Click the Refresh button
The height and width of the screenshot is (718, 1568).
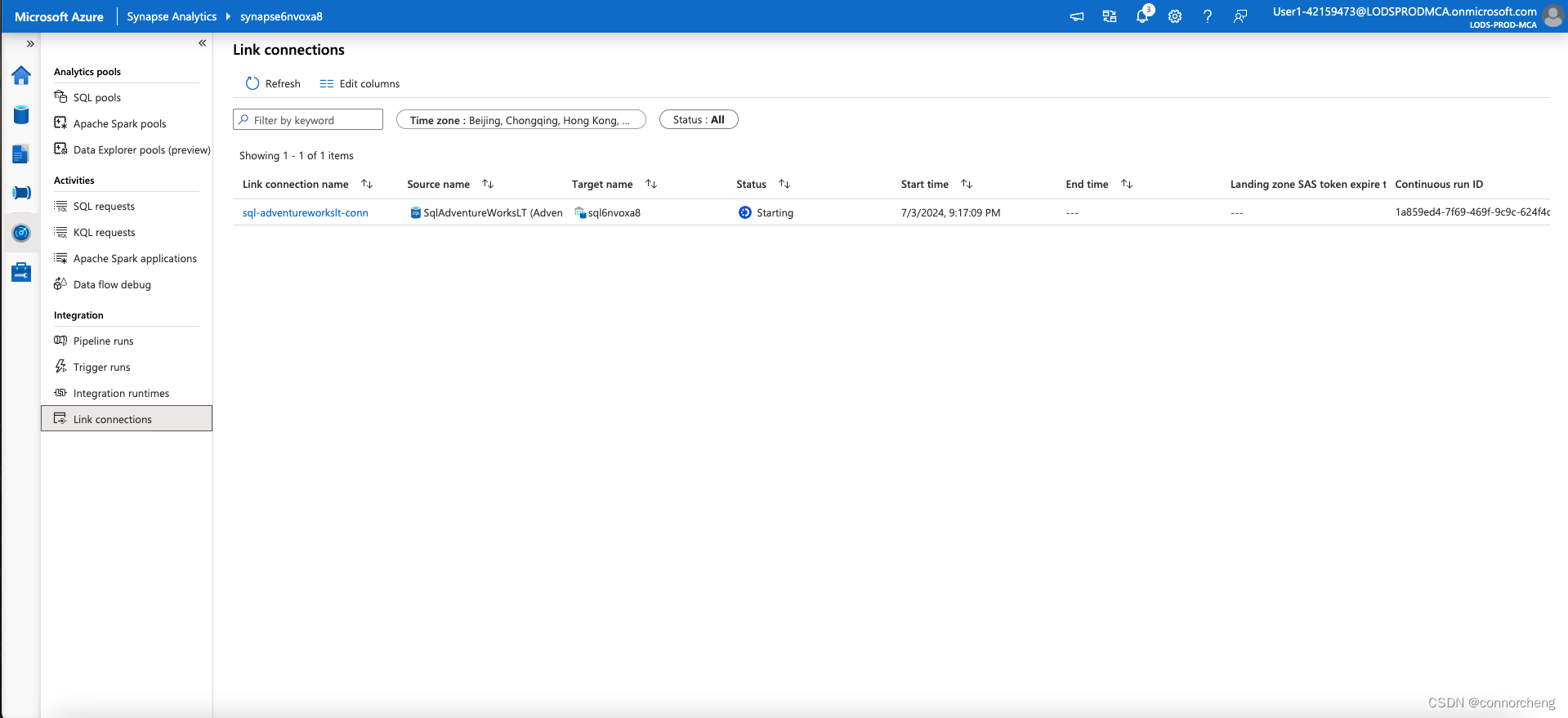coord(273,83)
